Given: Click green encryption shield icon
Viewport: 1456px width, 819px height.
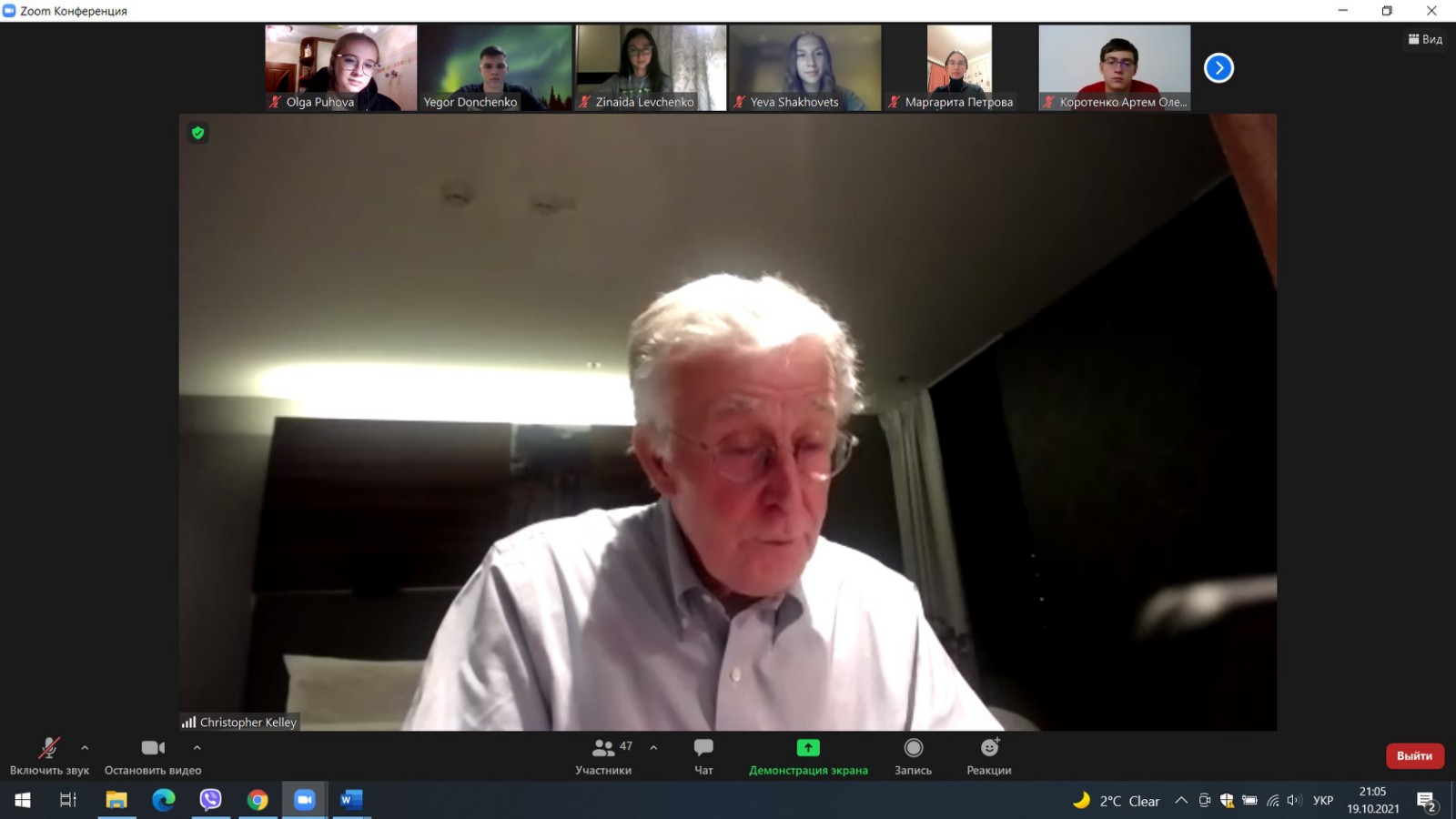Looking at the screenshot, I should pyautogui.click(x=197, y=133).
